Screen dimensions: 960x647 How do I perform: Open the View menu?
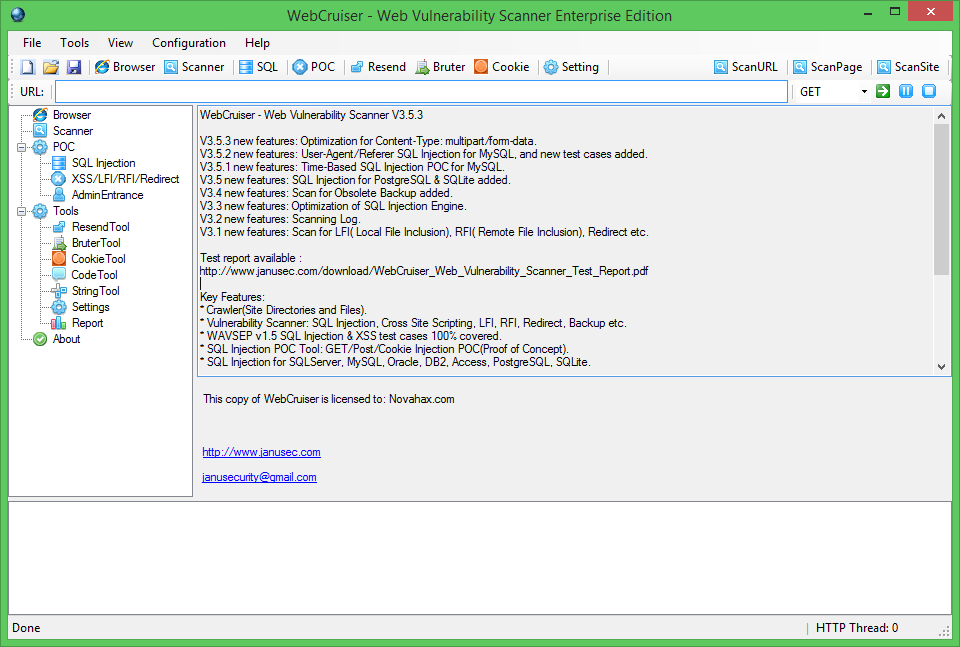(120, 43)
